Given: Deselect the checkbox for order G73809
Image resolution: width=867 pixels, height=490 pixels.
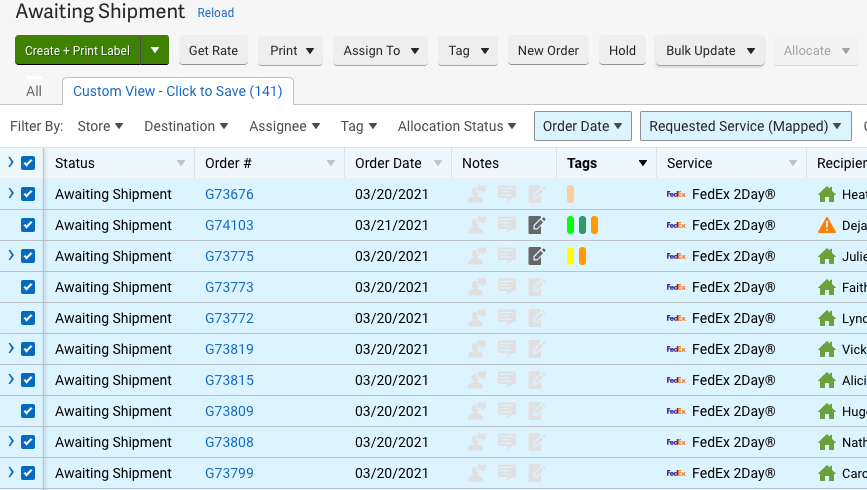Looking at the screenshot, I should tap(28, 412).
